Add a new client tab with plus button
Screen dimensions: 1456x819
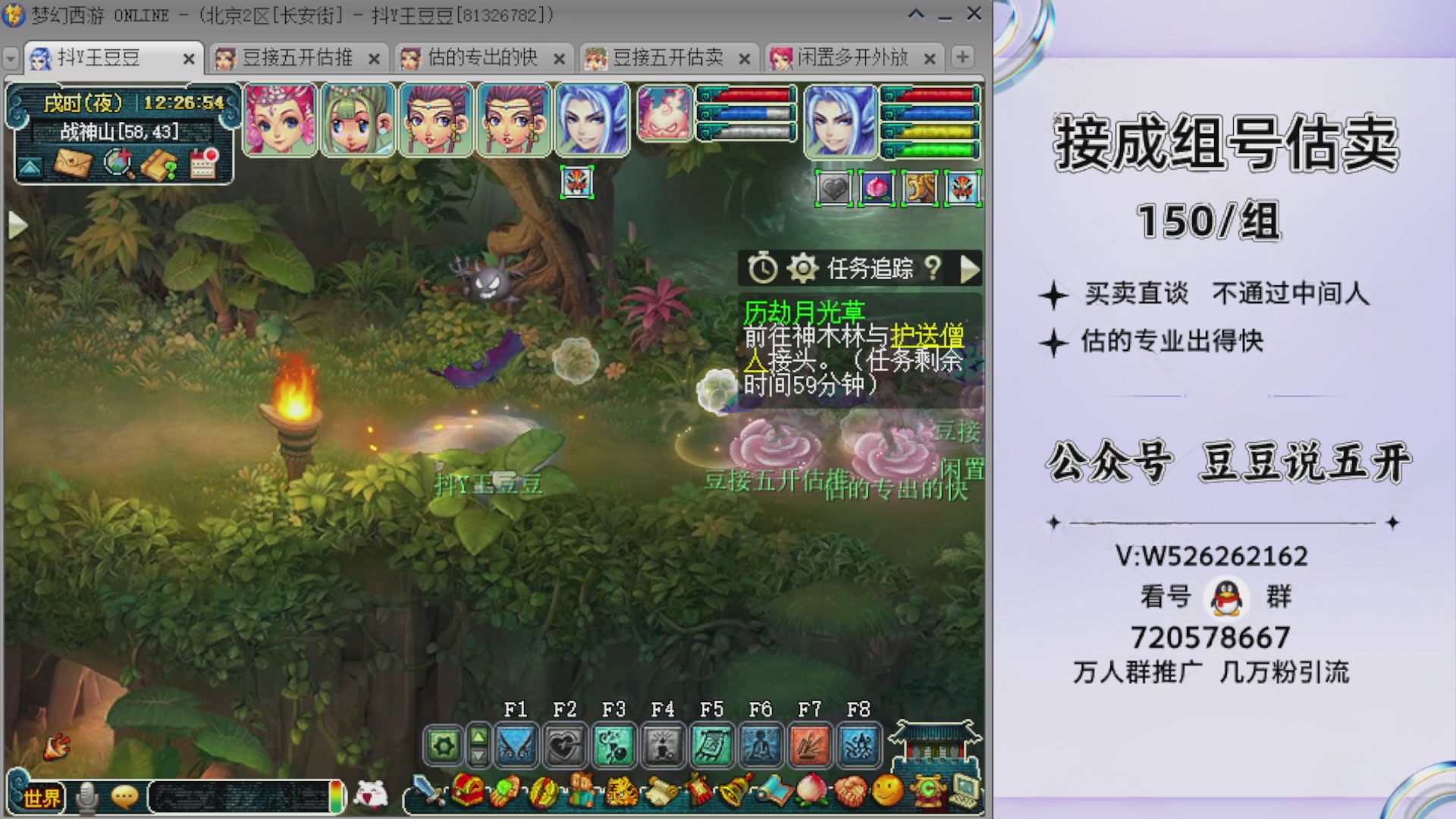pyautogui.click(x=962, y=57)
